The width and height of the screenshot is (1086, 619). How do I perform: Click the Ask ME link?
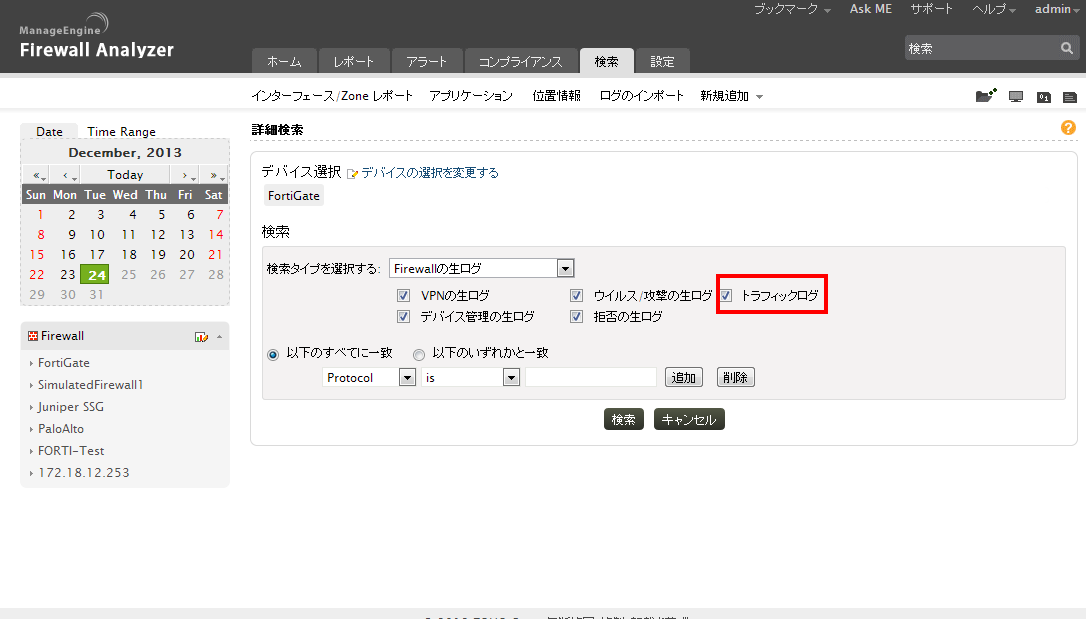point(871,9)
